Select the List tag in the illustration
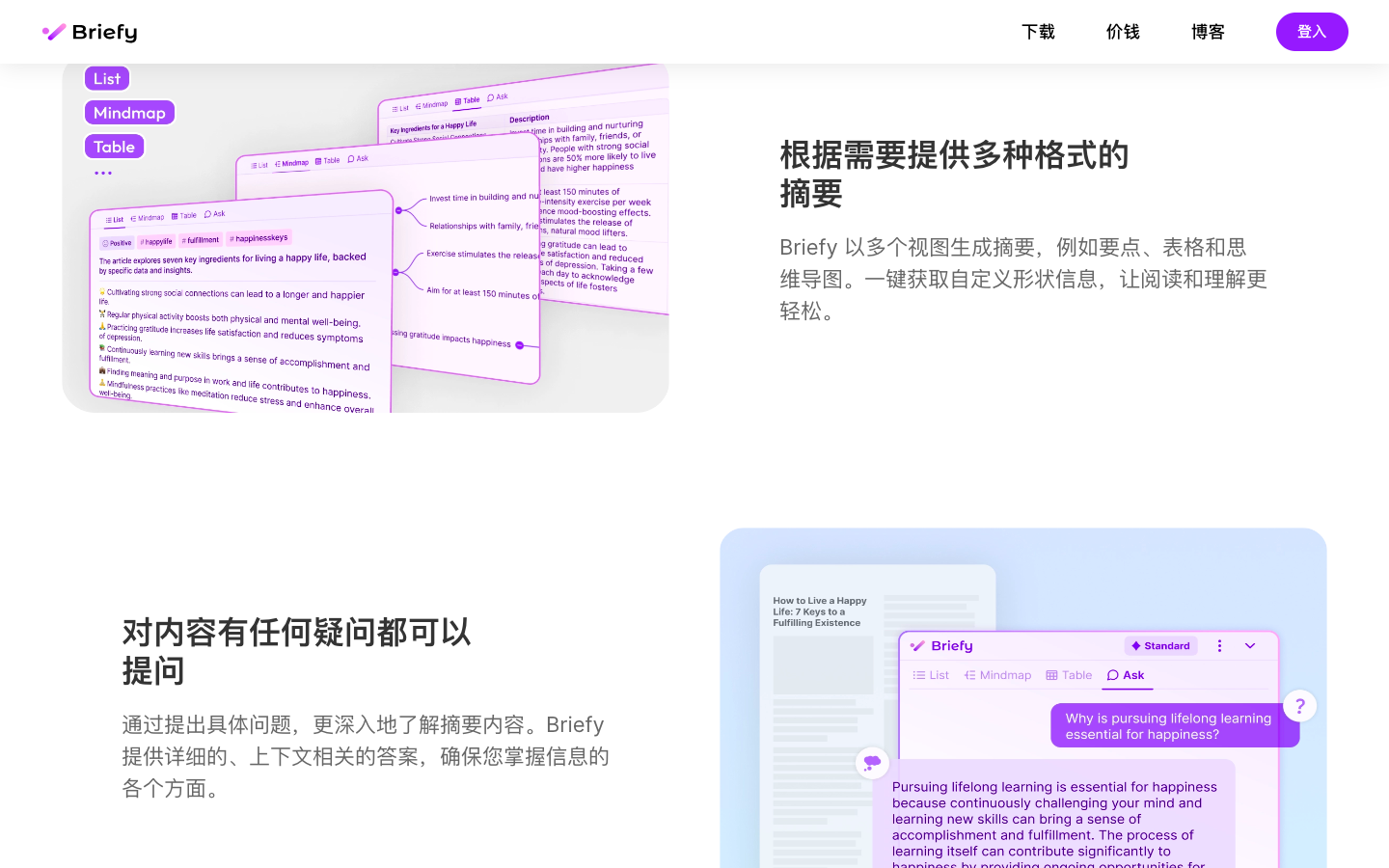The height and width of the screenshot is (868, 1389). (107, 78)
